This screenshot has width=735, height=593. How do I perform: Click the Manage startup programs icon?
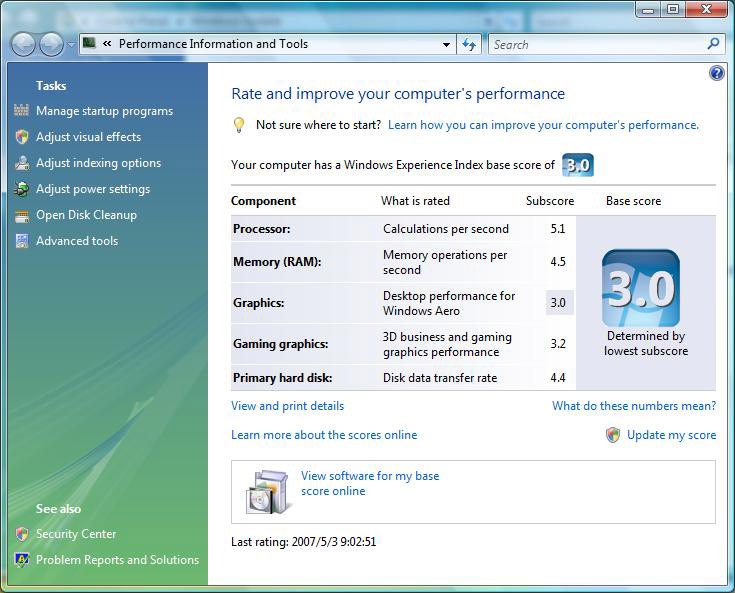point(22,111)
